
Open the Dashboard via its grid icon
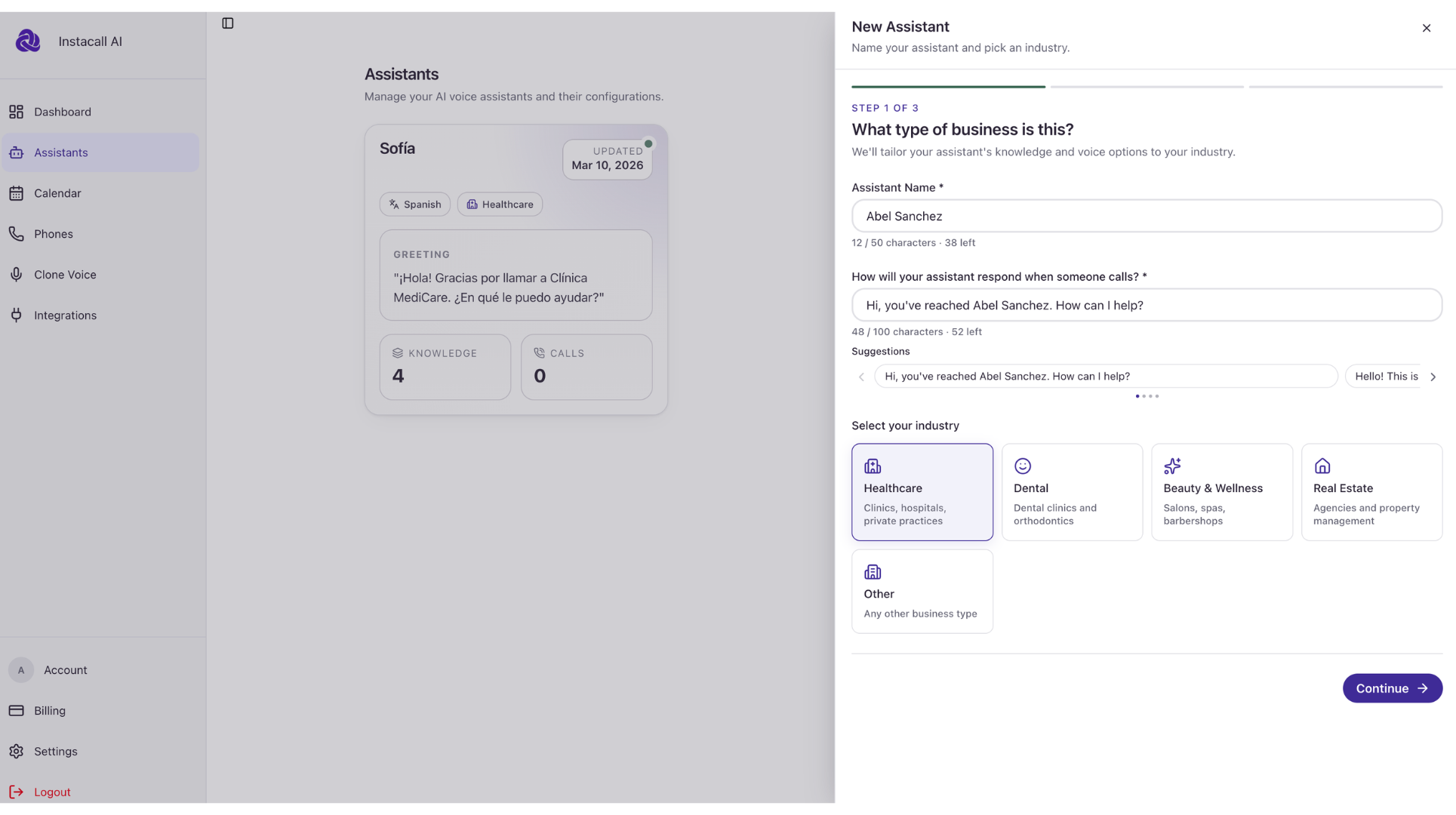point(16,112)
